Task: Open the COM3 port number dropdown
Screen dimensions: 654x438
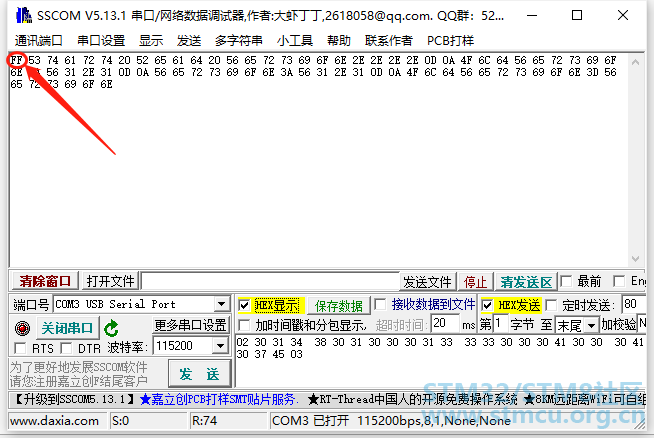Action: (222, 304)
